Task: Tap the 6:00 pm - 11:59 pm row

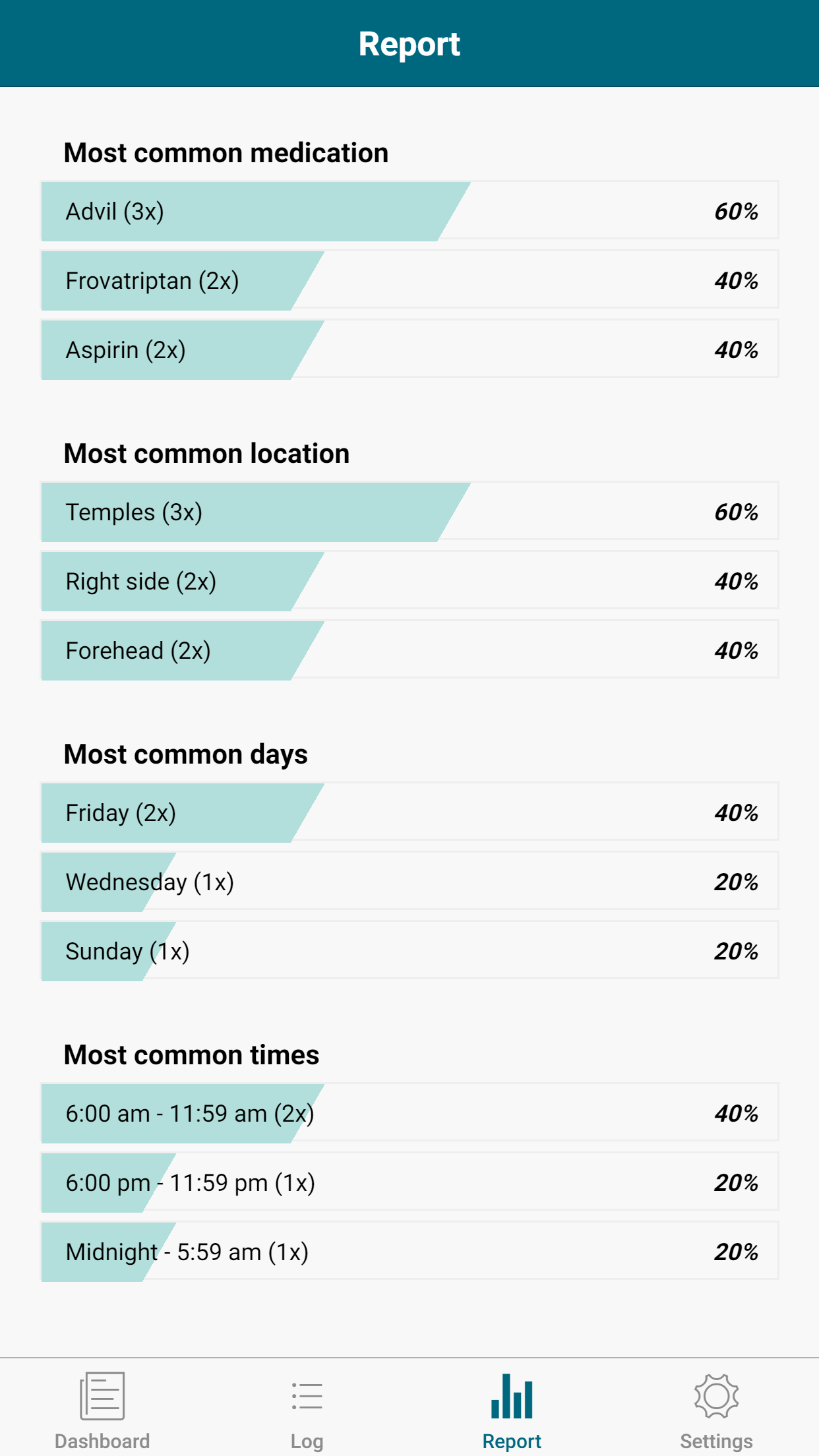Action: click(x=409, y=1182)
